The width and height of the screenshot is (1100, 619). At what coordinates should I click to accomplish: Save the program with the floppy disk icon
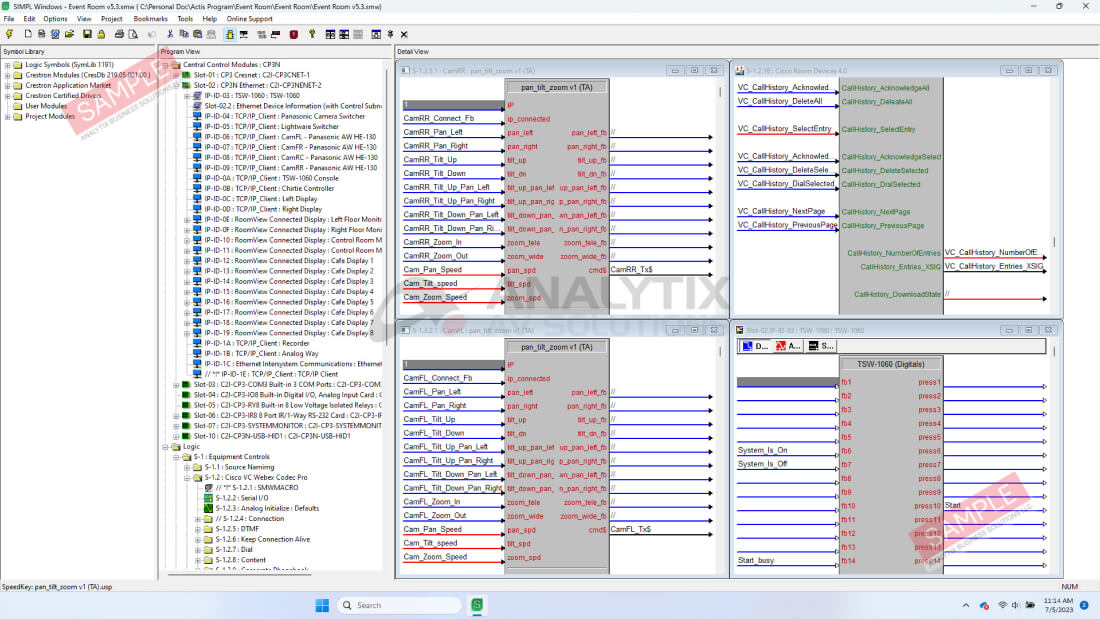pos(87,34)
